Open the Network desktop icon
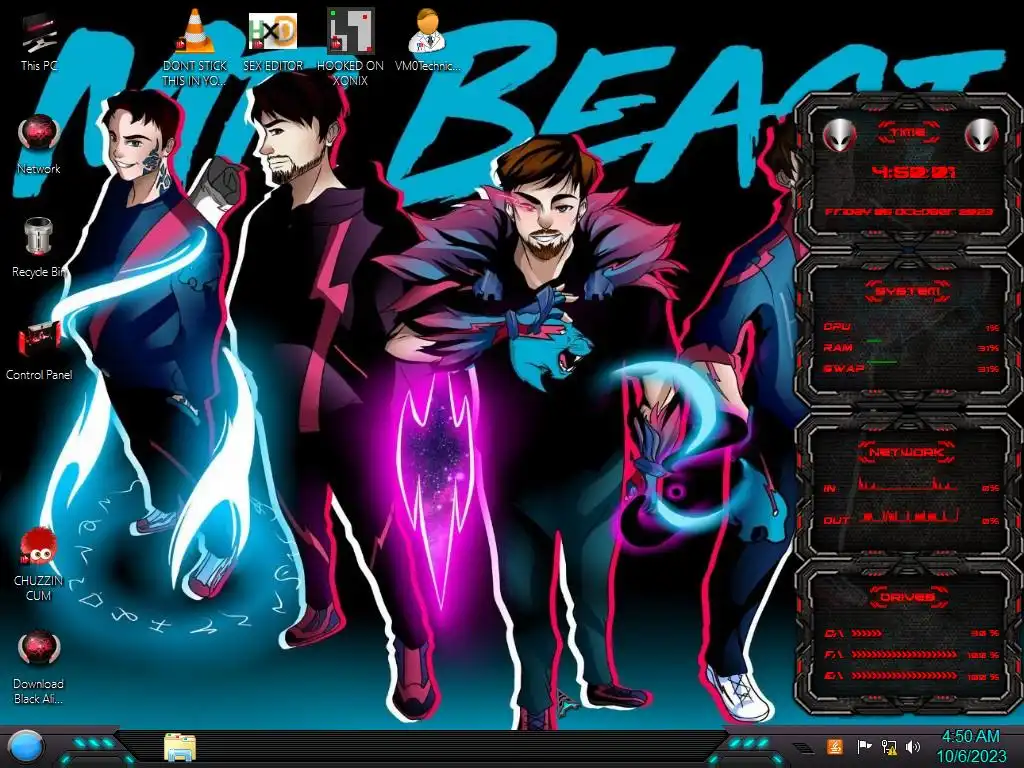Viewport: 1024px width, 768px height. click(x=39, y=145)
